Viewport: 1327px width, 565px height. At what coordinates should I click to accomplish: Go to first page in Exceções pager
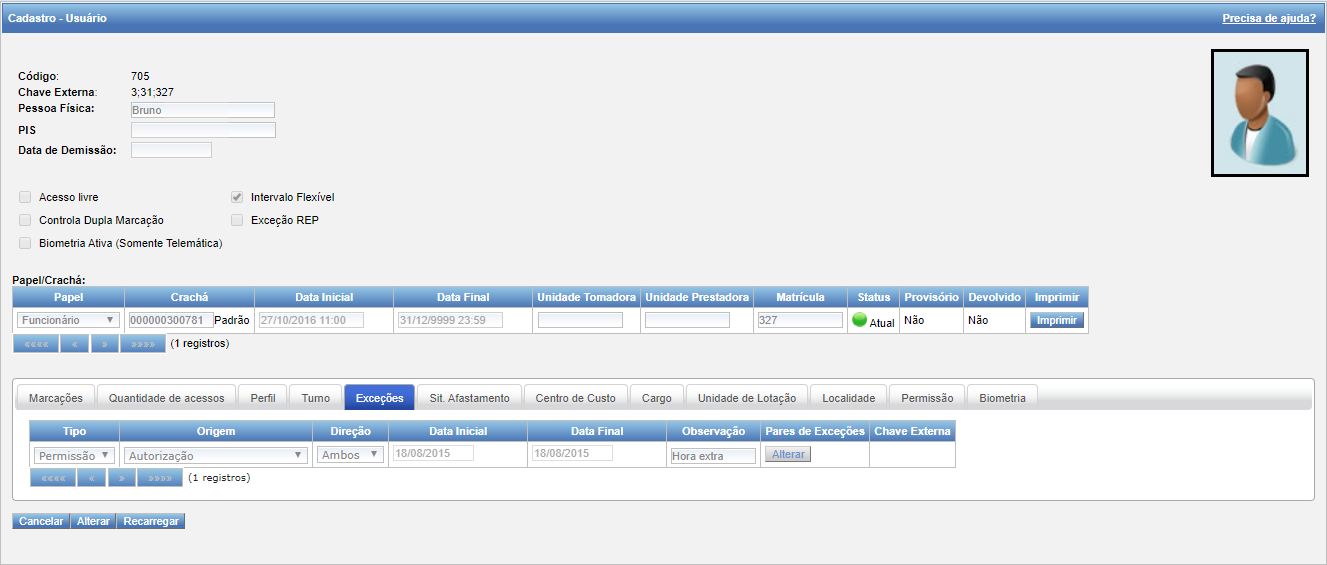(52, 478)
